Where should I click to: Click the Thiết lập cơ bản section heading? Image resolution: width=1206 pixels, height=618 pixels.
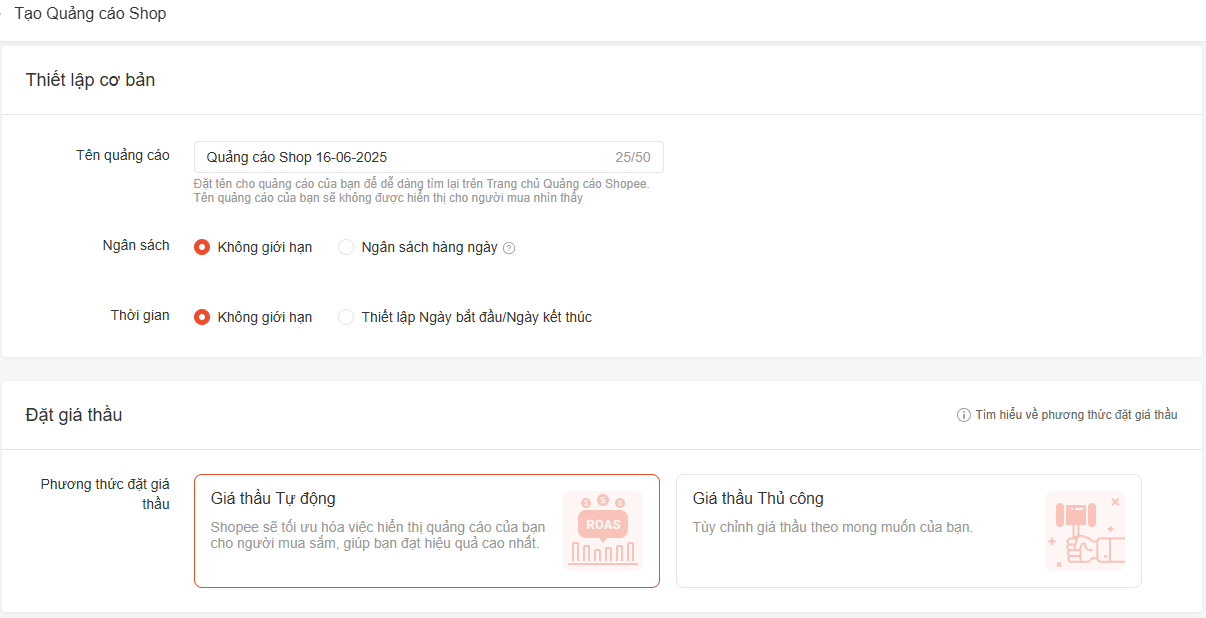90,80
